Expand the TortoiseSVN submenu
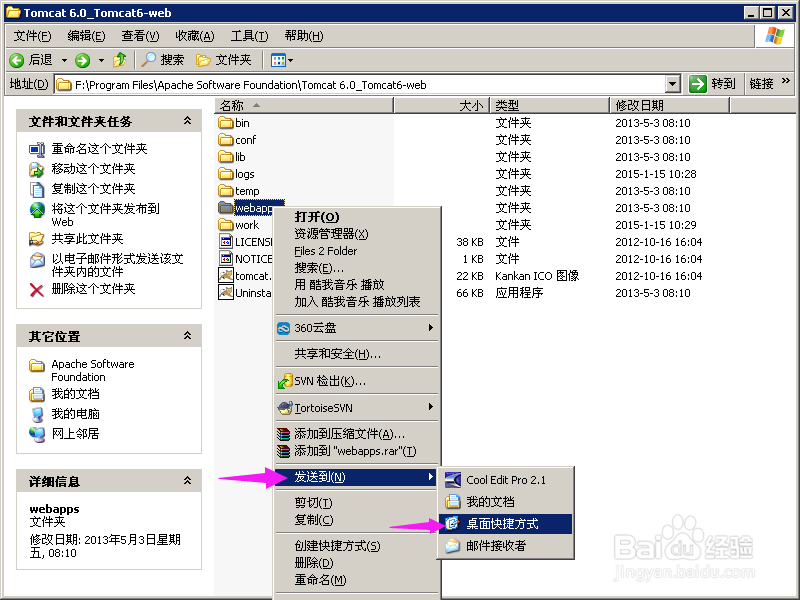Viewport: 800px width, 600px height. click(431, 407)
